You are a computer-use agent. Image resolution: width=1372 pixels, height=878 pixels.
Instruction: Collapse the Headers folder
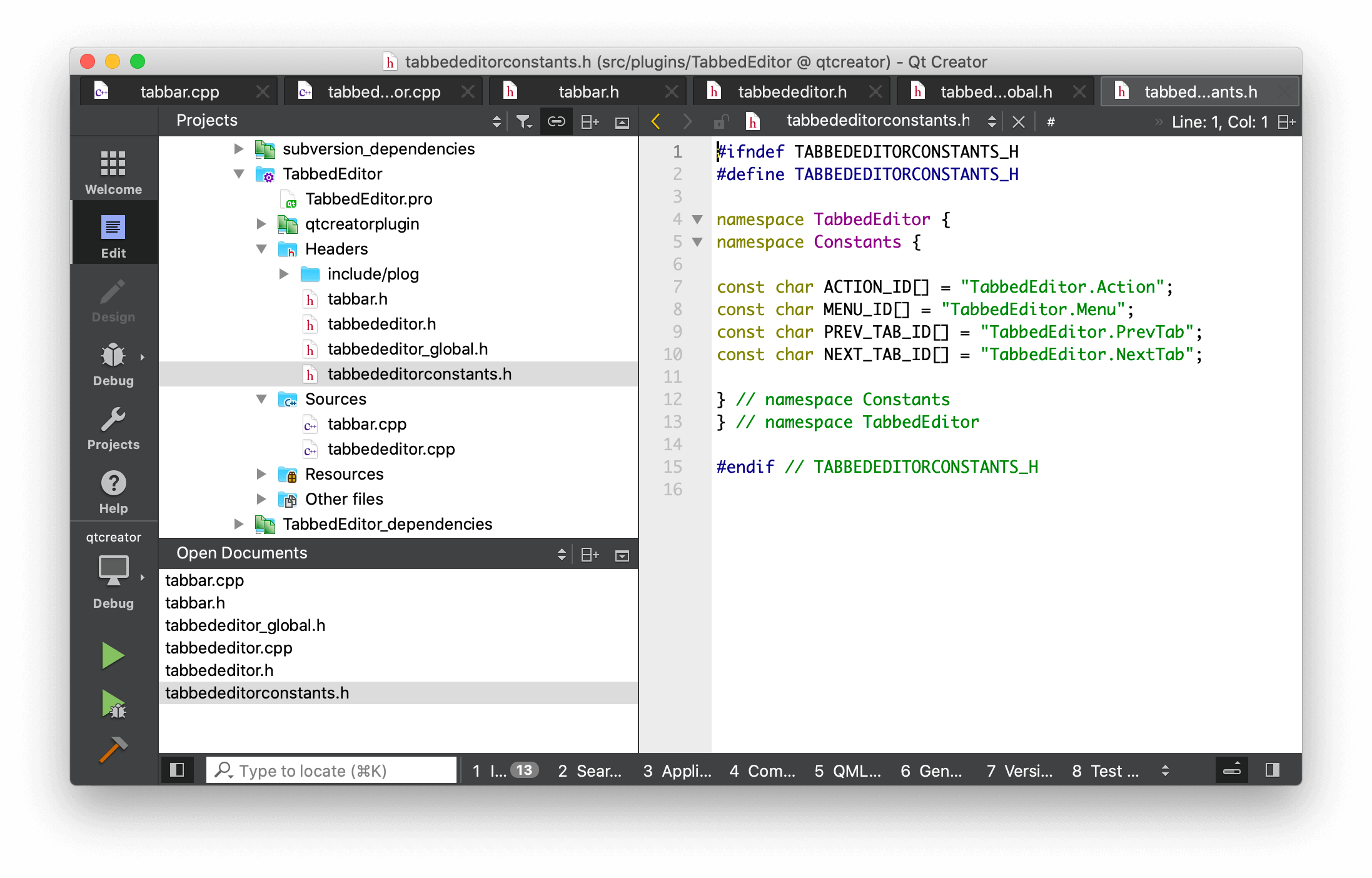(x=261, y=249)
